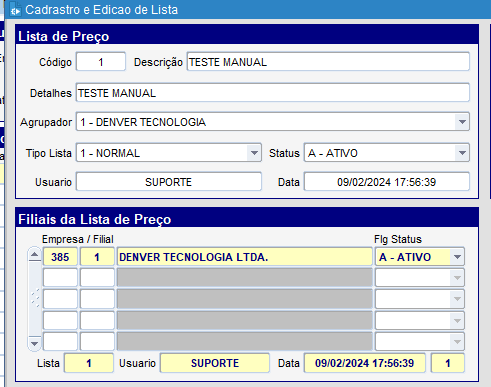This screenshot has height=387, width=491.
Task: Click the empty Filial cell in second row
Action: (97, 278)
